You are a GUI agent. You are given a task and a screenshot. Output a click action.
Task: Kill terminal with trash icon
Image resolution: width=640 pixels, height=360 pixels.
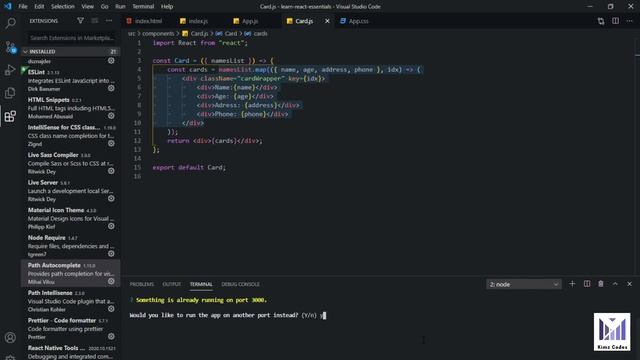pos(601,284)
